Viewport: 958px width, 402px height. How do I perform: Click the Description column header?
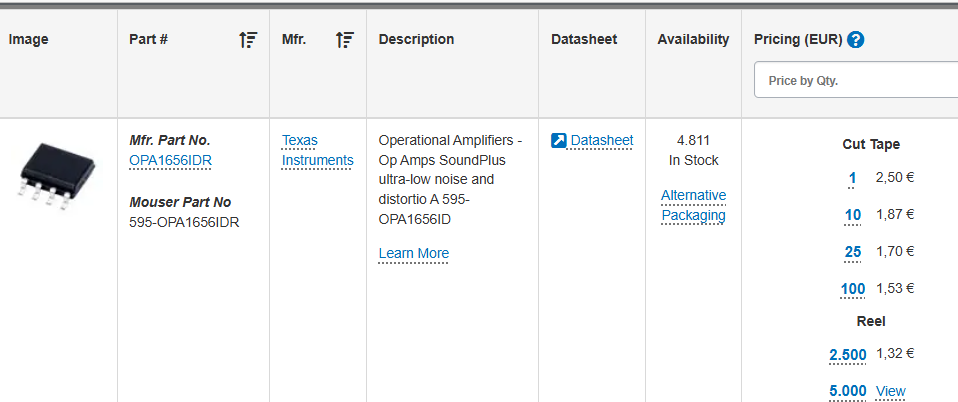pos(416,40)
